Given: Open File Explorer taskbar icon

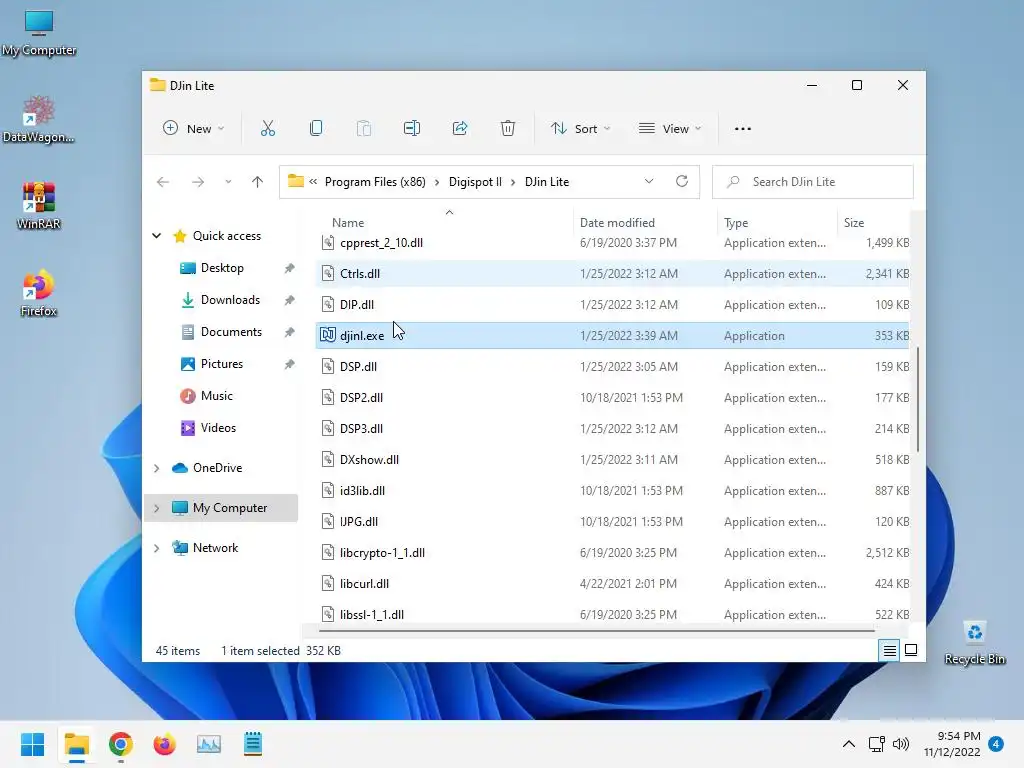Looking at the screenshot, I should [76, 744].
